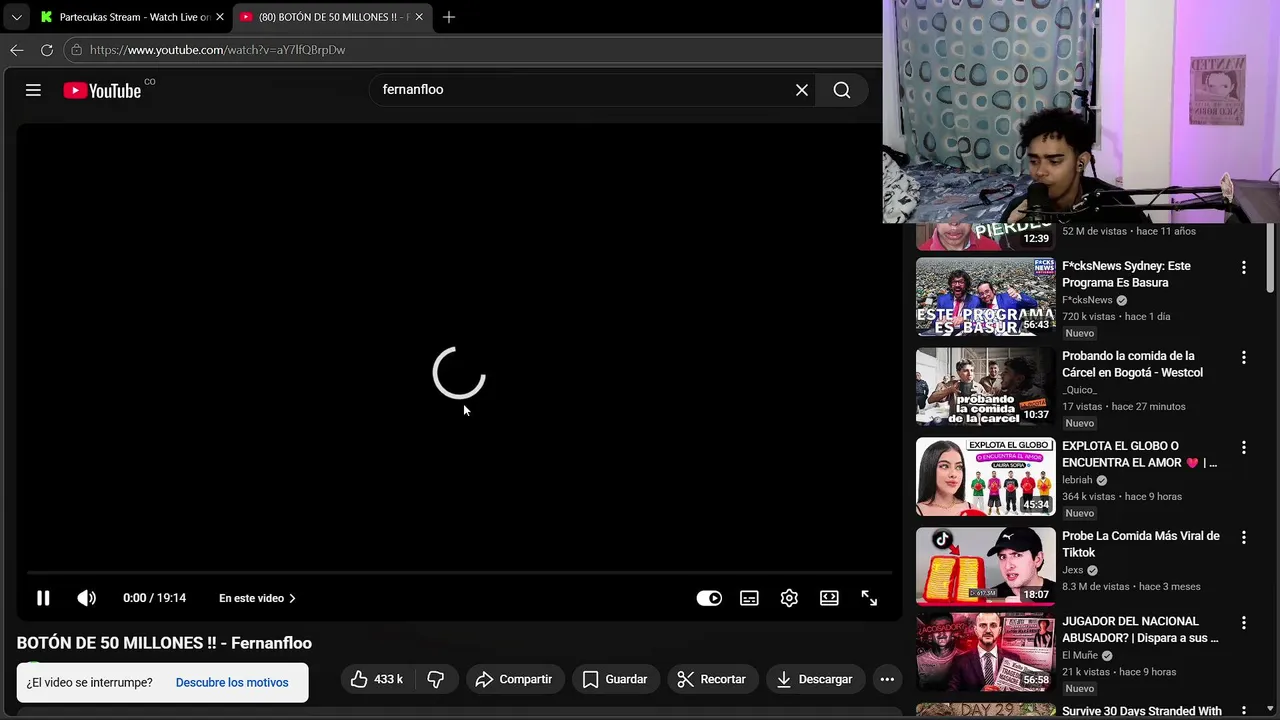Screen dimensions: 1280x720
Task: Open the lebriah channel name
Action: (x=1077, y=480)
